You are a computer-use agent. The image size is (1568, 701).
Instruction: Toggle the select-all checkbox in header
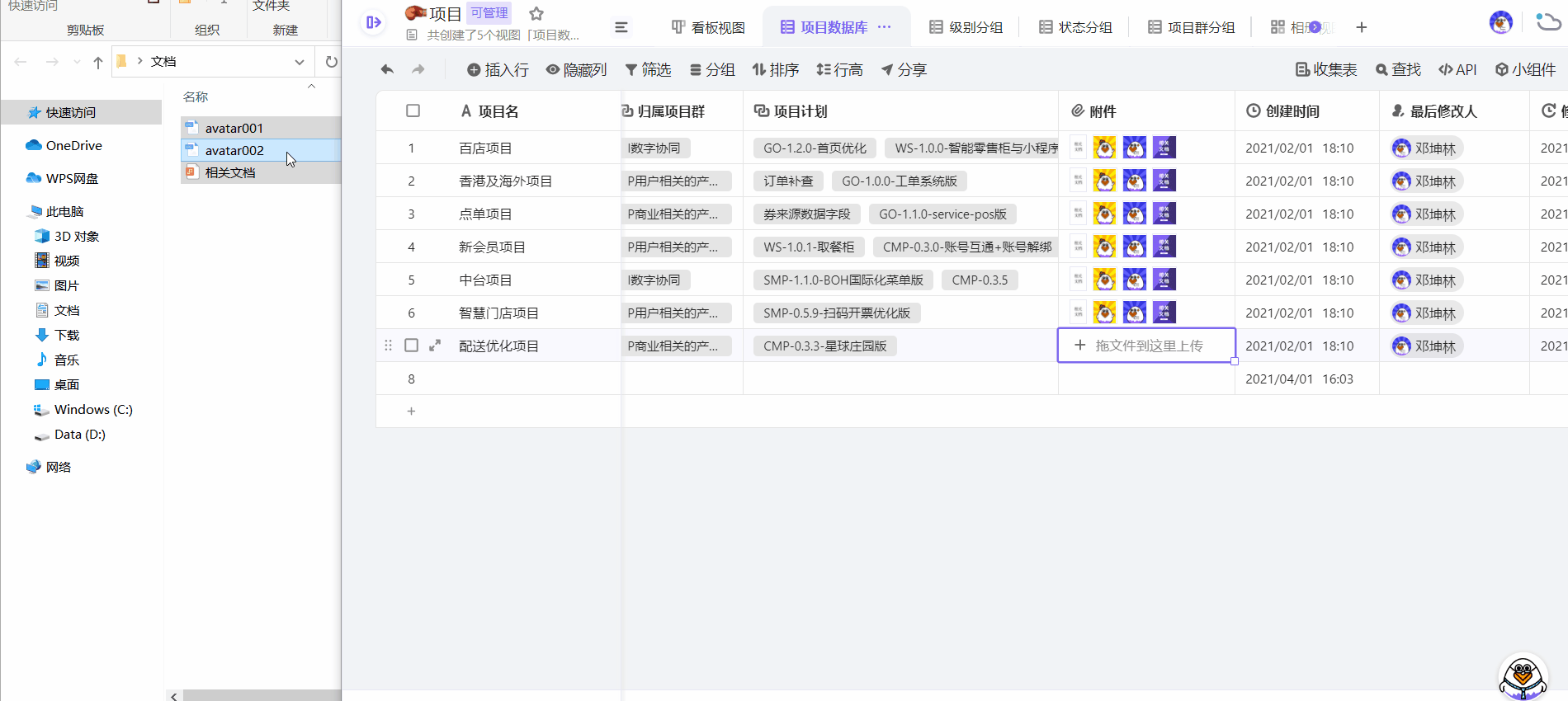coord(413,111)
